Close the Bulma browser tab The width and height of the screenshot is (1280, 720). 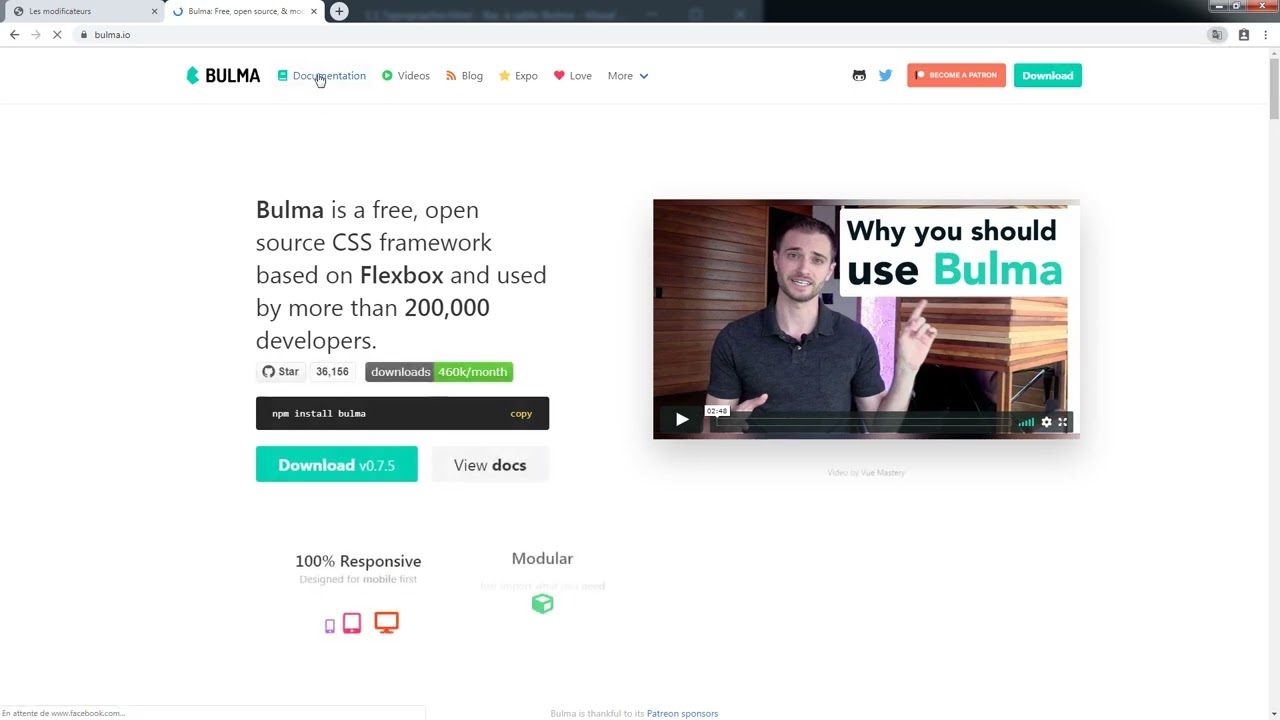[314, 11]
